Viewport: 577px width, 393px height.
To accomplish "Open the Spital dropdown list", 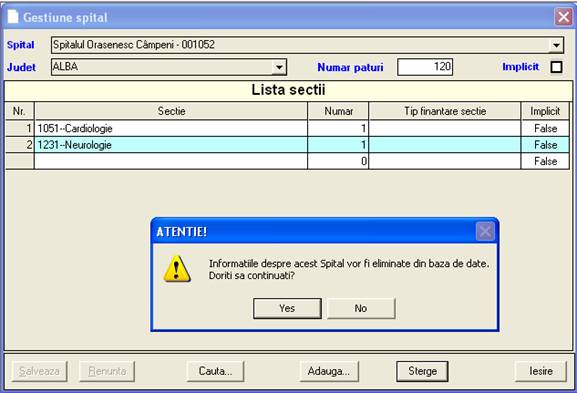I will click(x=556, y=45).
